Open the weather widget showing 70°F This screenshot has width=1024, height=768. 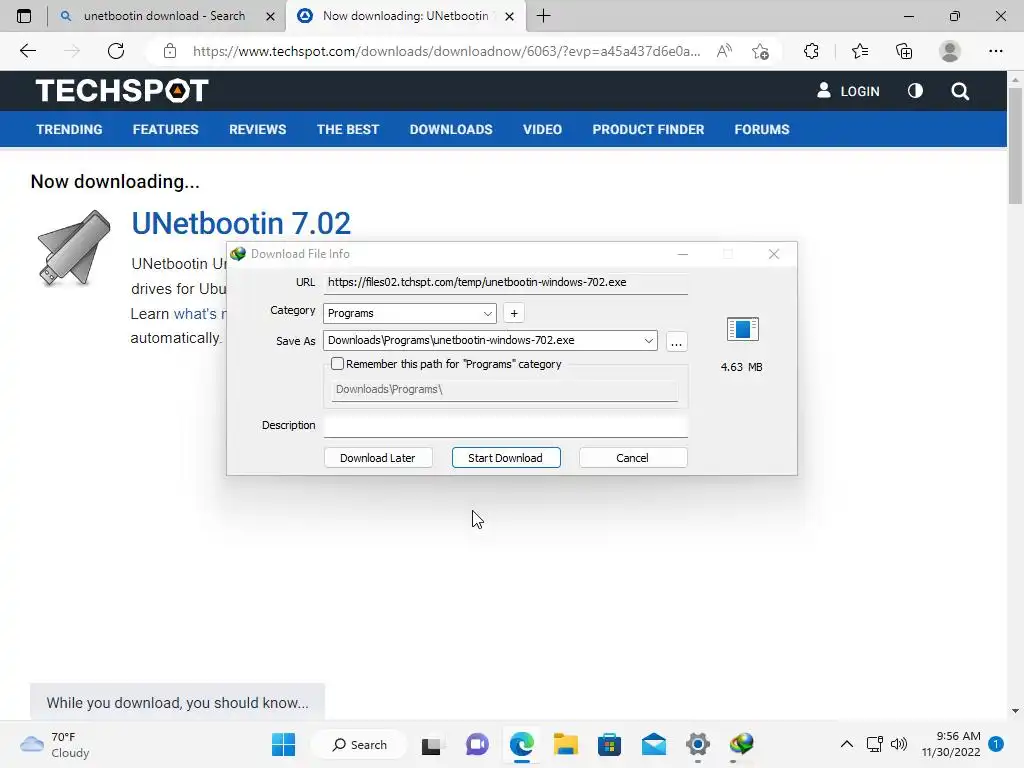pos(55,744)
